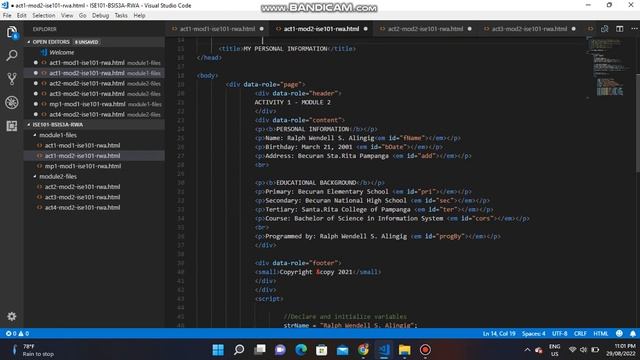Open the Manage gear menu
The height and width of the screenshot is (360, 640).
pyautogui.click(x=12, y=316)
